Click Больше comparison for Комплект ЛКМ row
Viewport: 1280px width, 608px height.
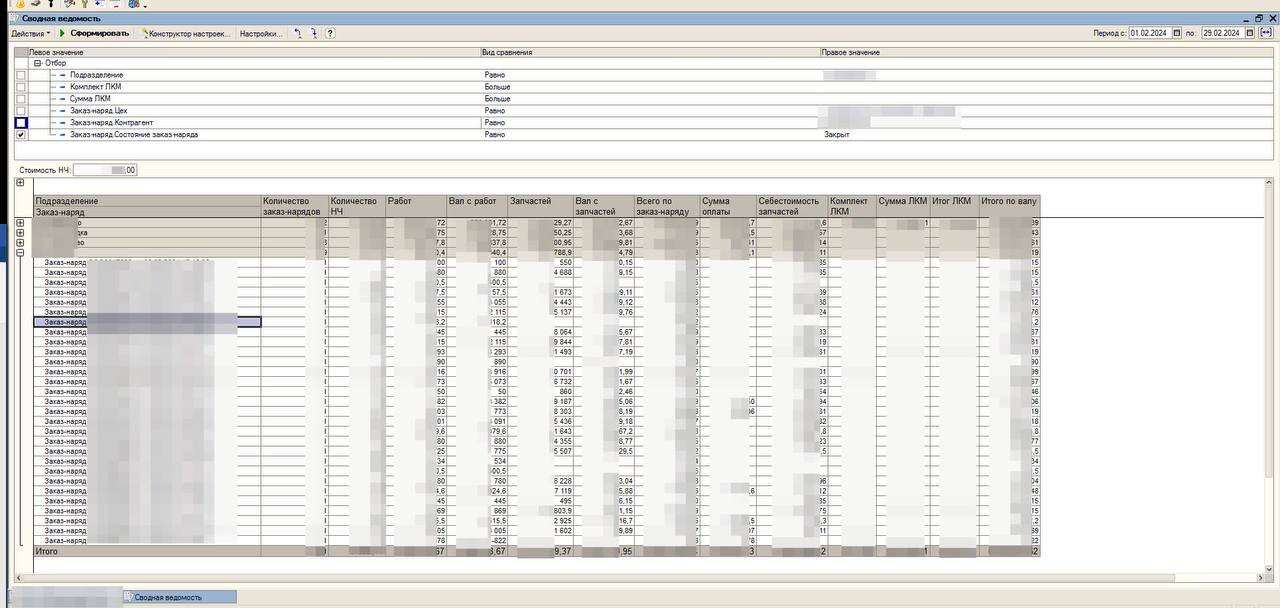[497, 87]
